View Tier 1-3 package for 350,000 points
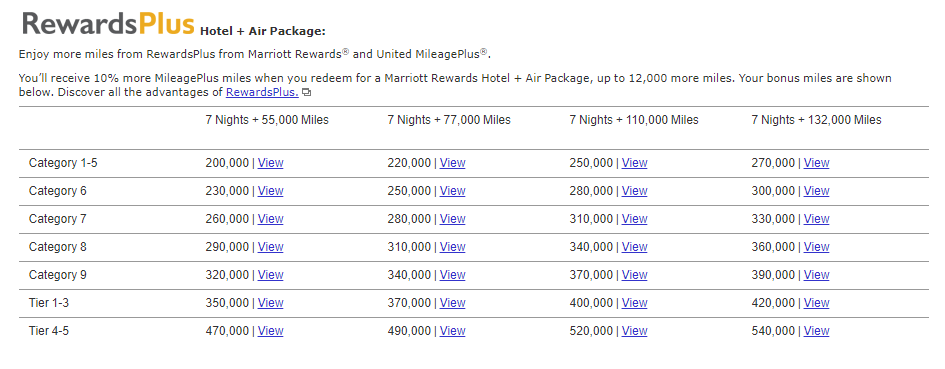Viewport: 945px width, 369px height. pos(271,303)
